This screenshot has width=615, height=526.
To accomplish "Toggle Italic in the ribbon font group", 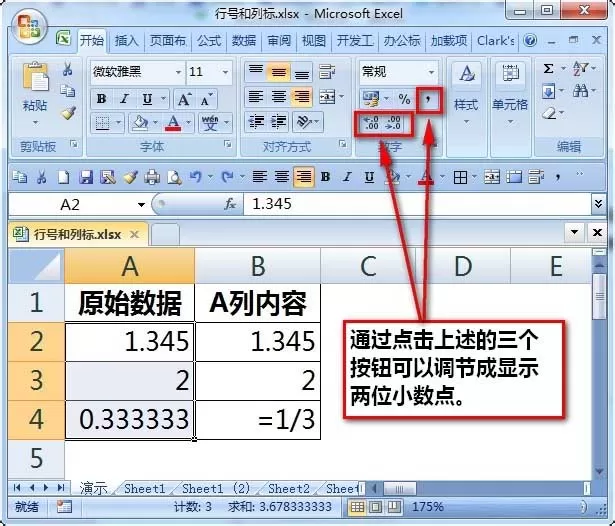I will coord(124,99).
